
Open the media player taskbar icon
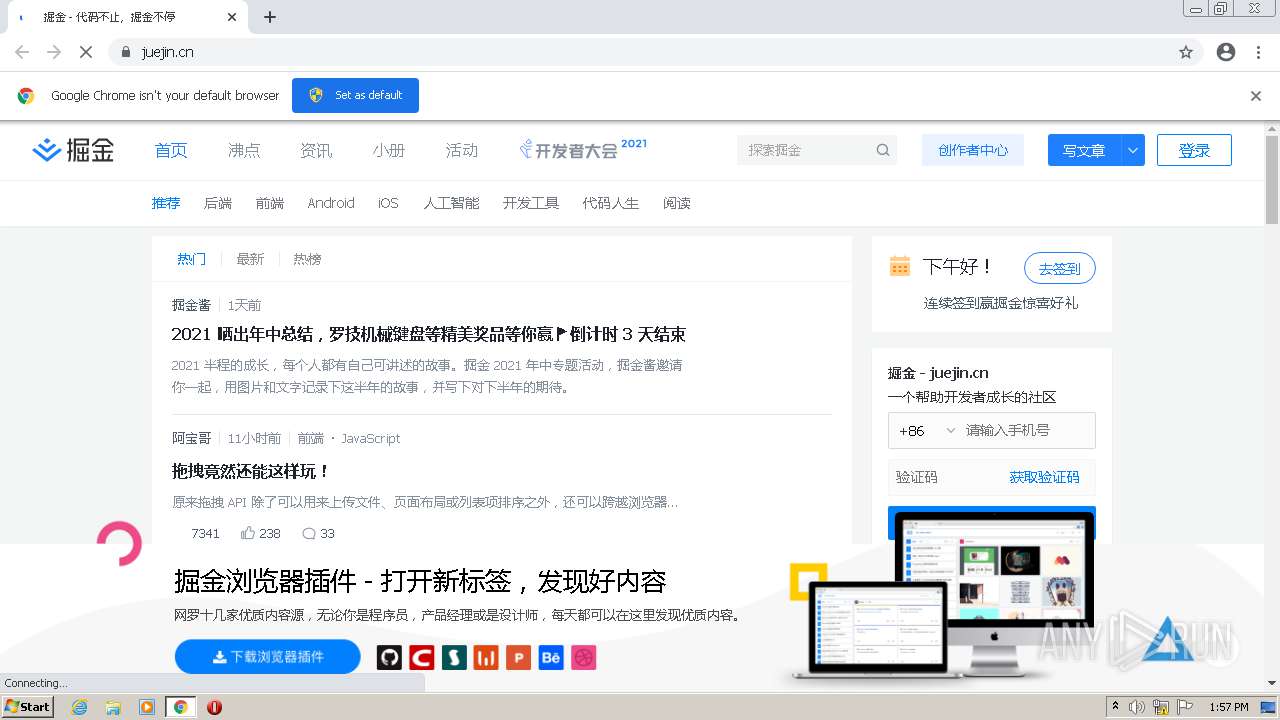coord(147,707)
